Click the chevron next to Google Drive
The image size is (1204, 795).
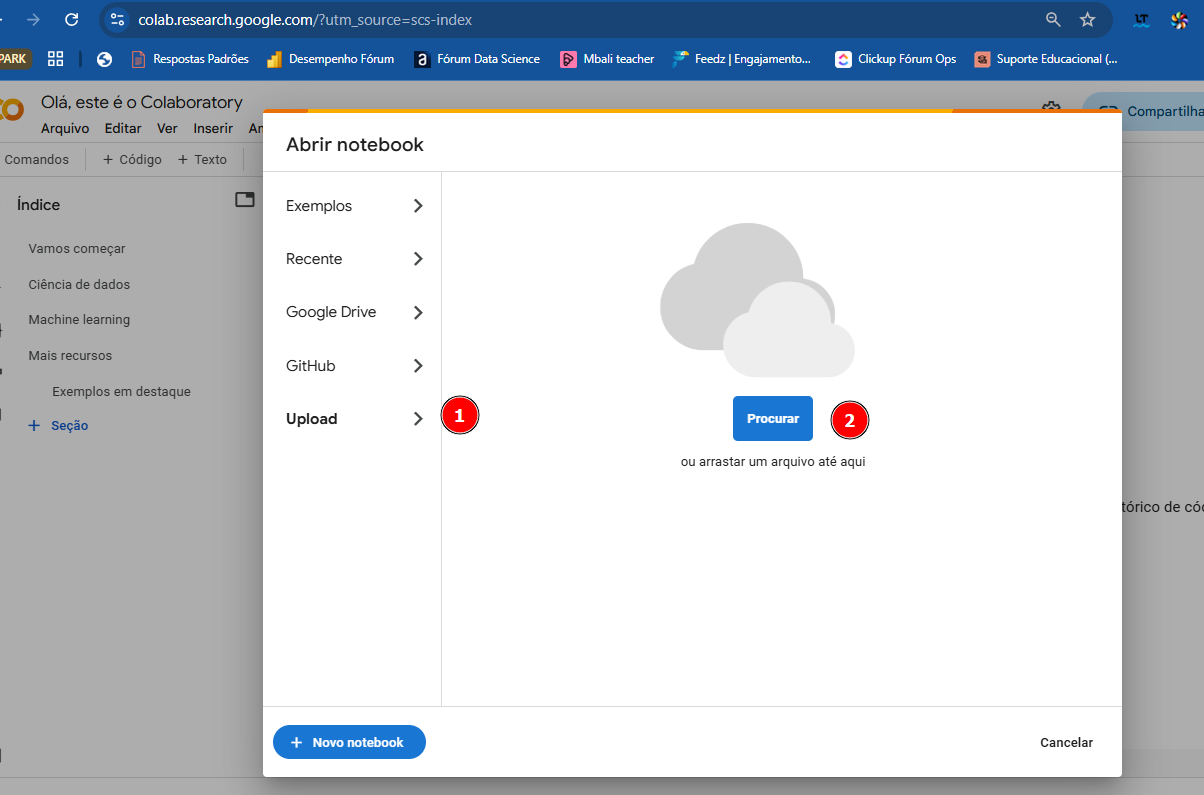(418, 312)
